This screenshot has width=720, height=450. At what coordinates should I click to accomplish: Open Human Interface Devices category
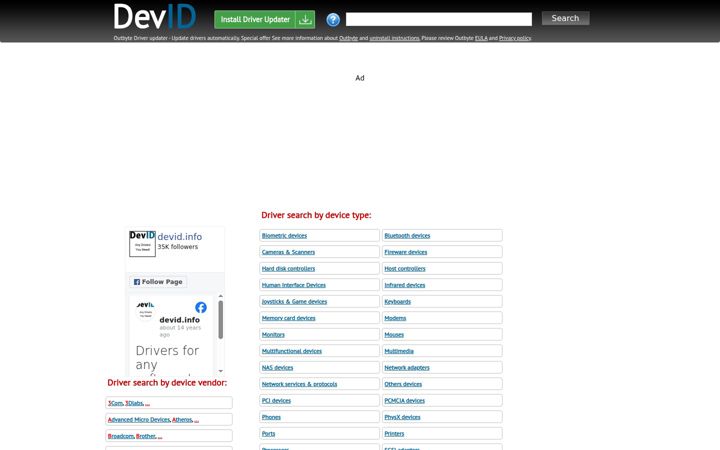tap(294, 285)
